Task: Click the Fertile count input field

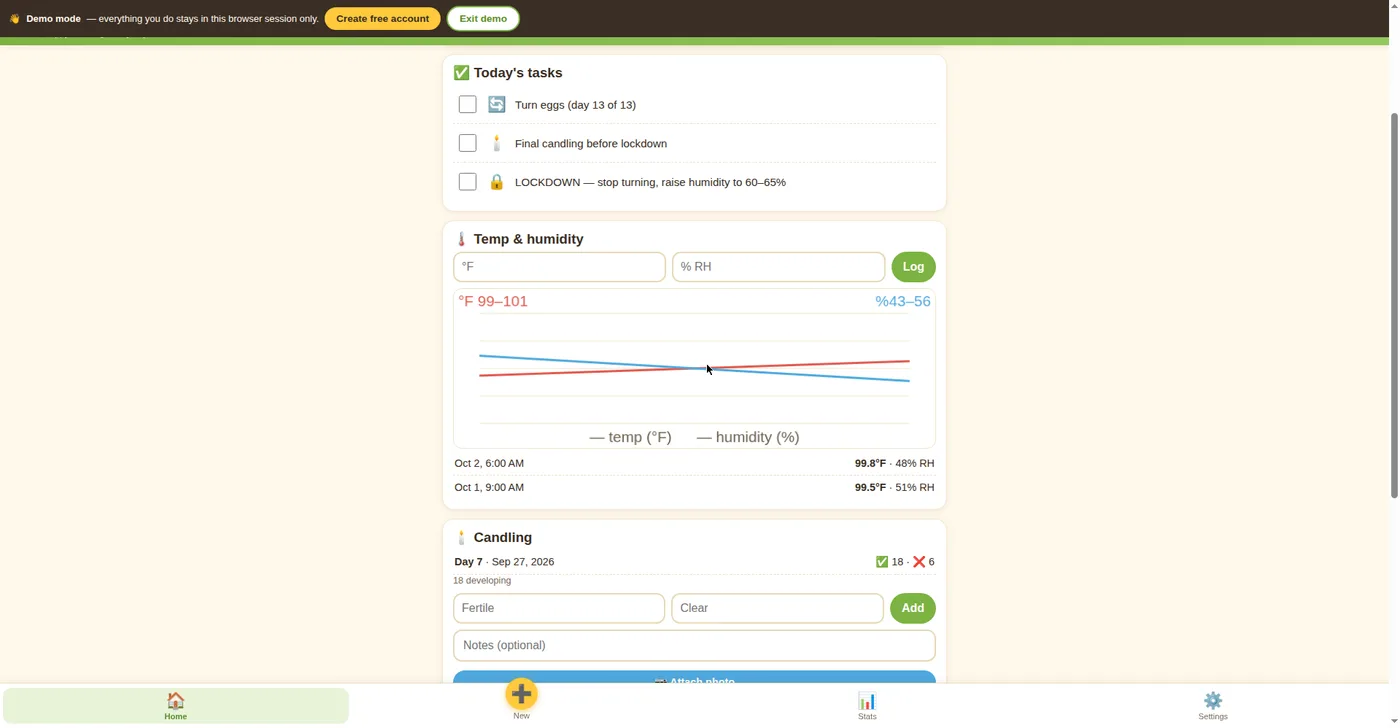Action: click(x=559, y=608)
